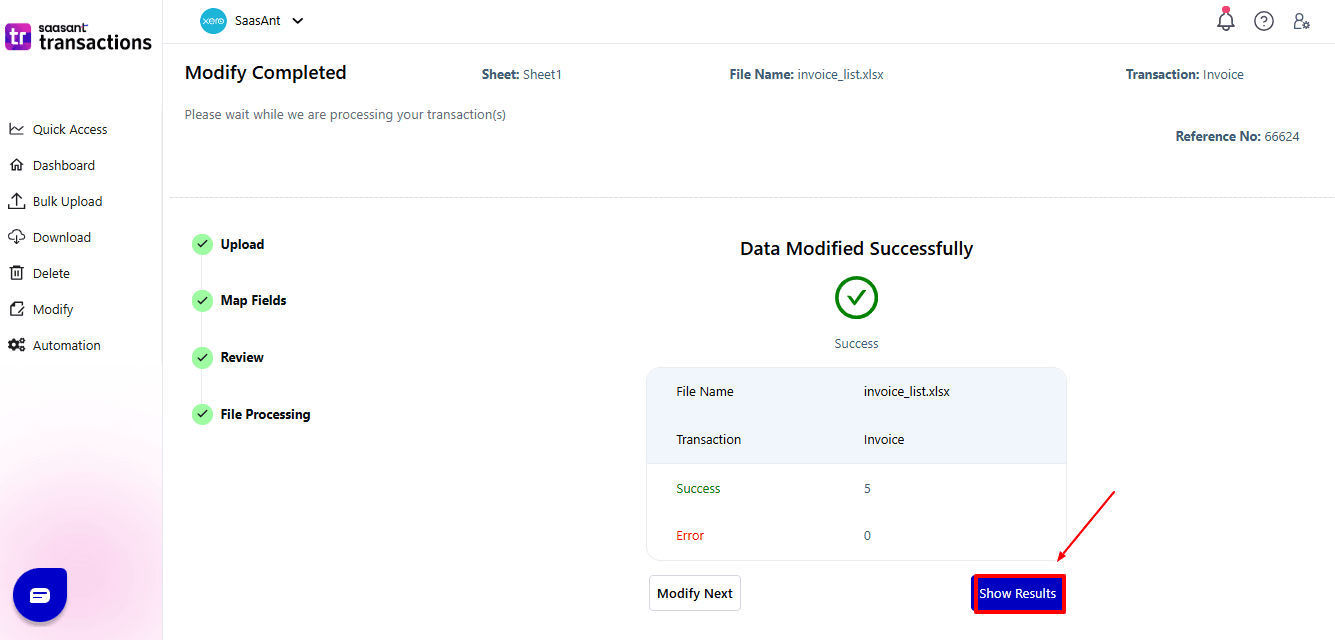Click the notification bell icon
The width and height of the screenshot is (1335, 640).
pos(1225,20)
